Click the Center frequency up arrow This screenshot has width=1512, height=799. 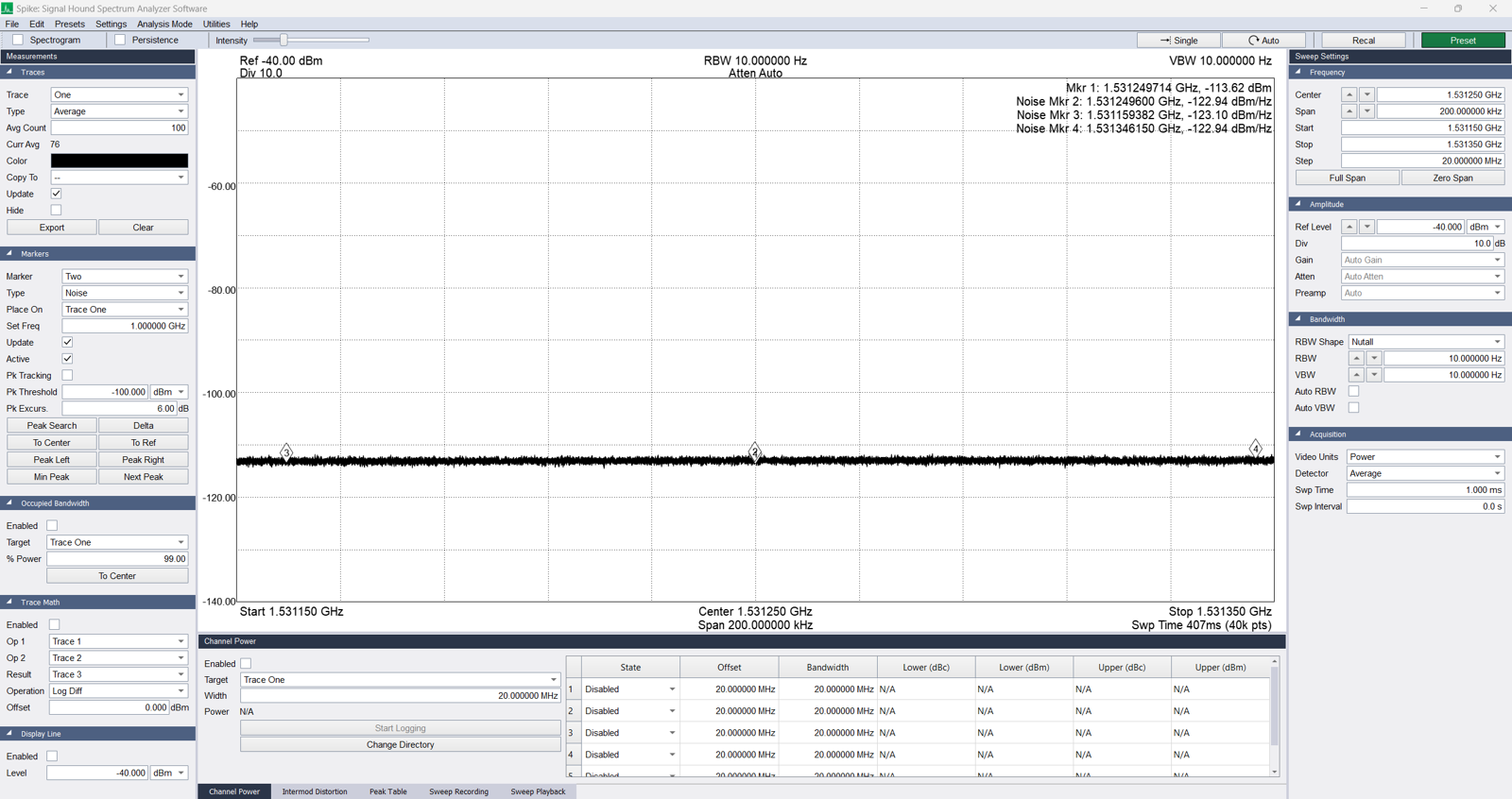[1349, 95]
